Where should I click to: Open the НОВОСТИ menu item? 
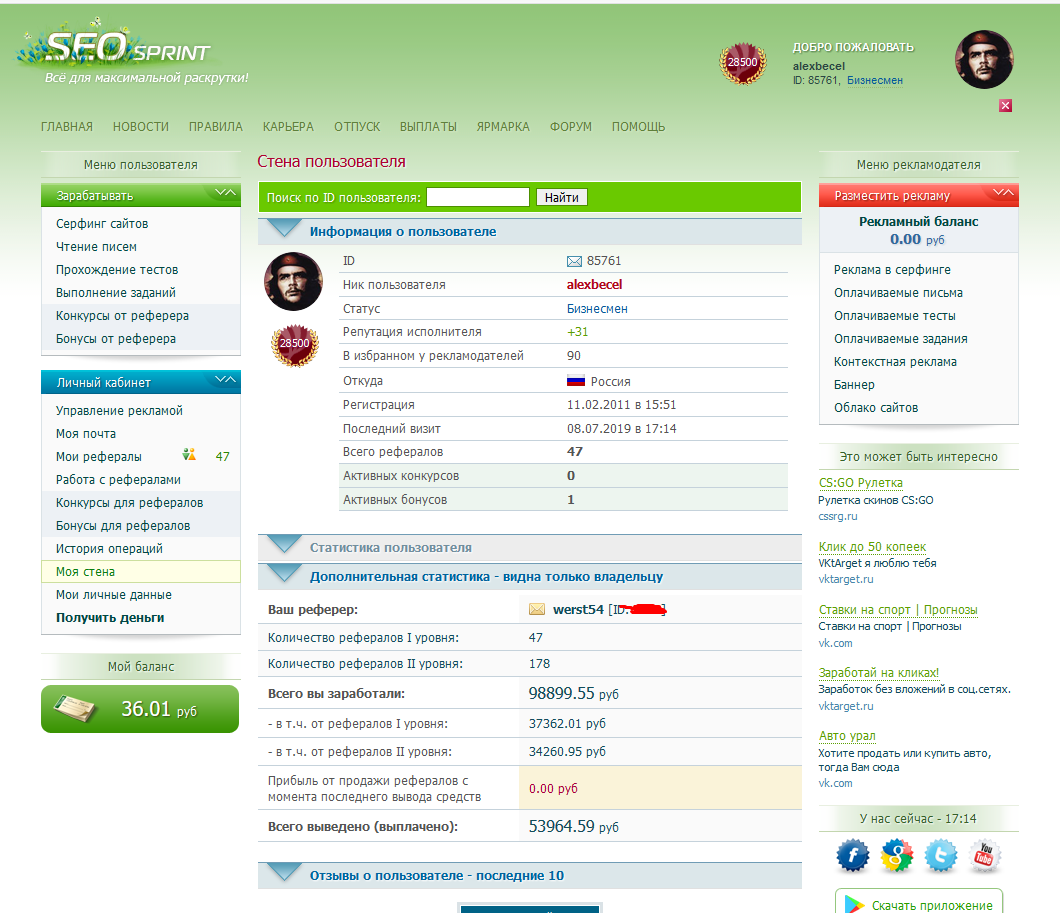coord(141,127)
